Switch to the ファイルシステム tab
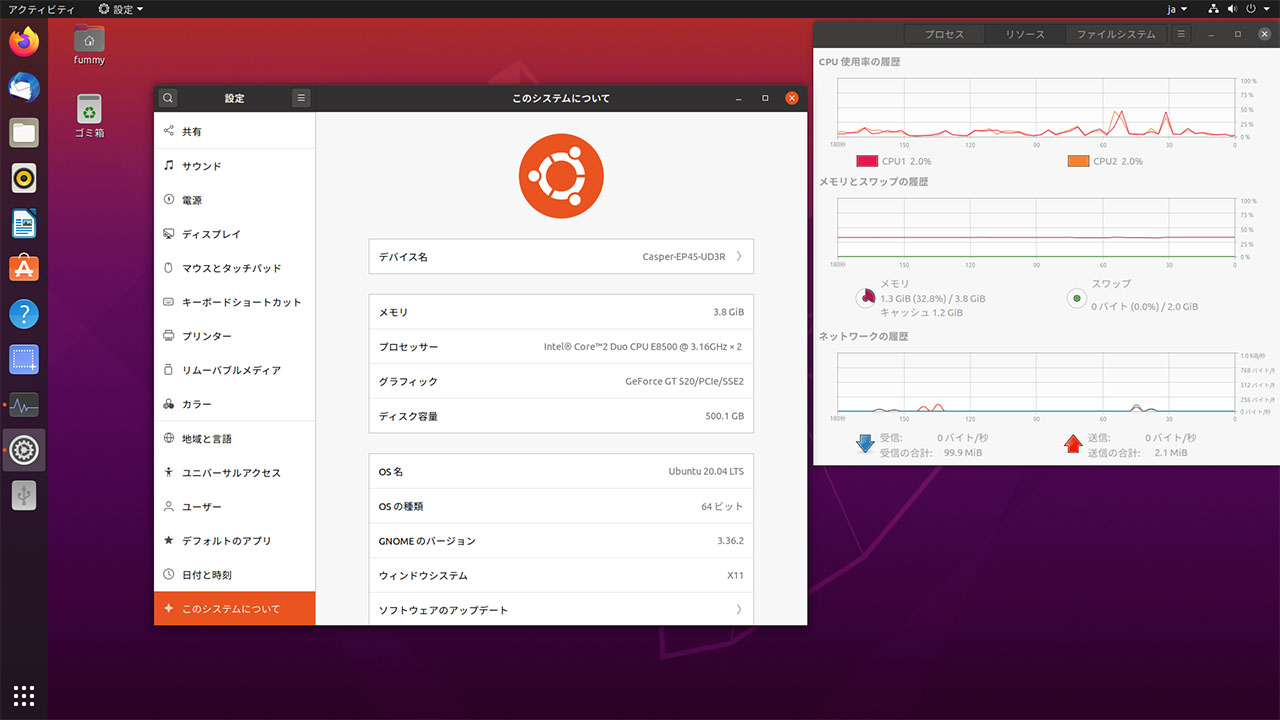Viewport: 1280px width, 720px height. (1116, 34)
